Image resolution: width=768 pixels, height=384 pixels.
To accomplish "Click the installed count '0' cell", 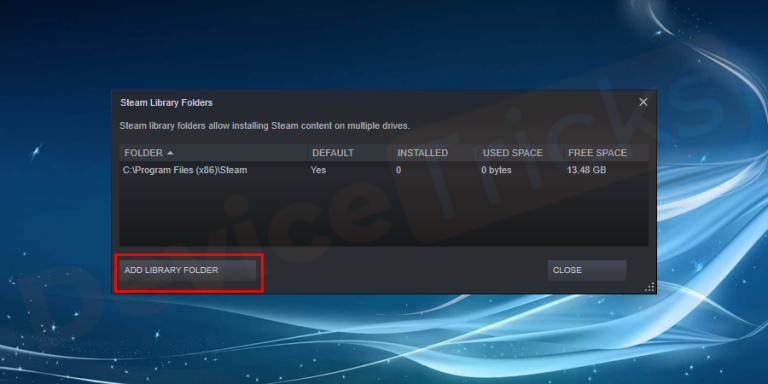I will pos(399,170).
